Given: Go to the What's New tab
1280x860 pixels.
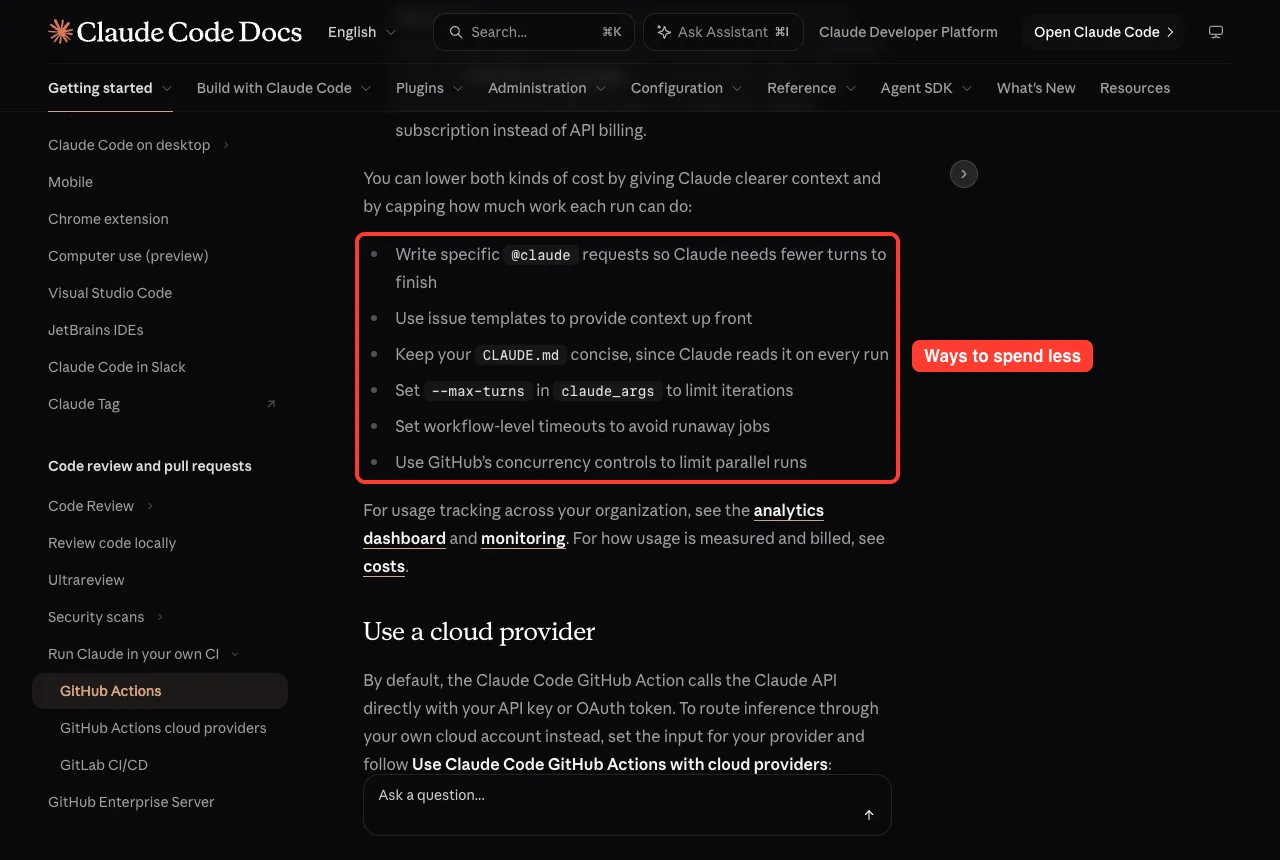Looking at the screenshot, I should point(1036,88).
